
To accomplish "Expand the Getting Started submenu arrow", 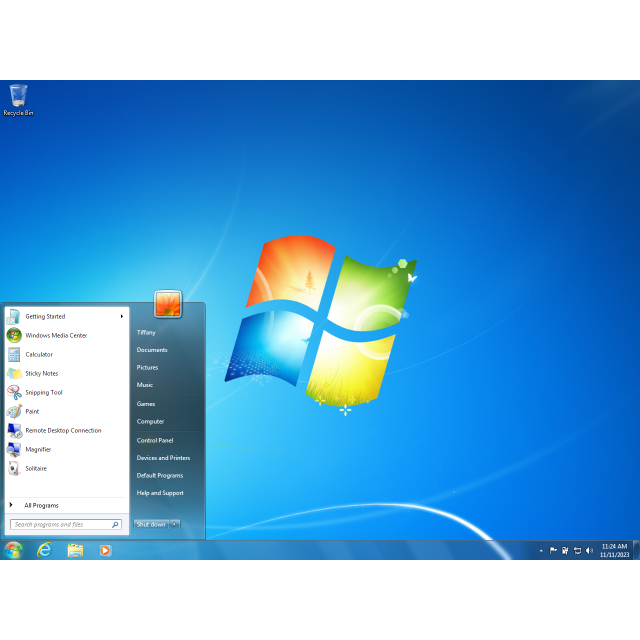I will pos(122,316).
